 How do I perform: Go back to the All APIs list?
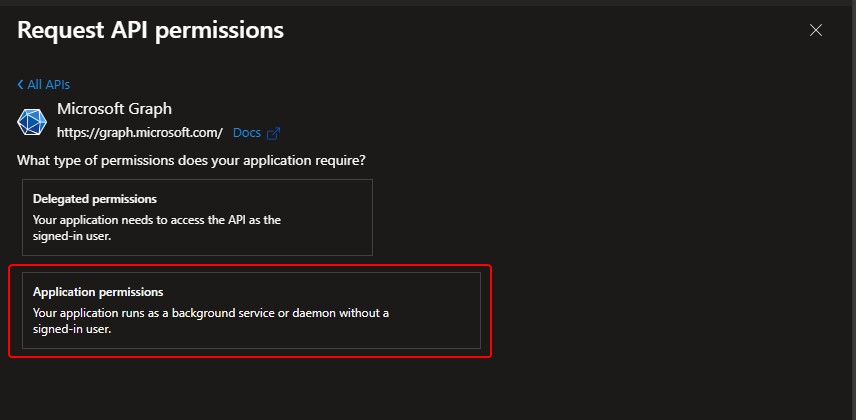pyautogui.click(x=44, y=85)
